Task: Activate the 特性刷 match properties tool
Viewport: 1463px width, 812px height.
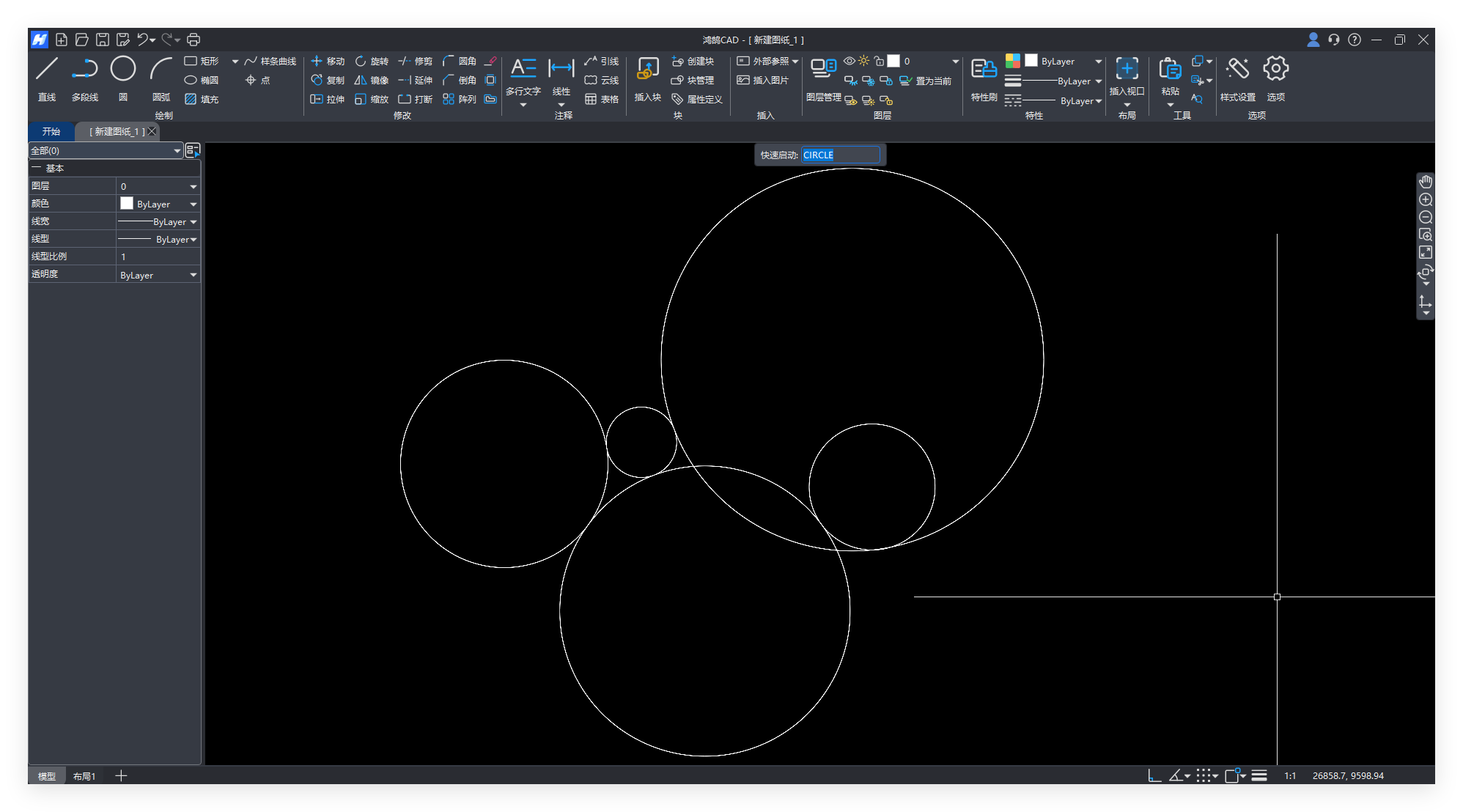Action: pos(984,70)
